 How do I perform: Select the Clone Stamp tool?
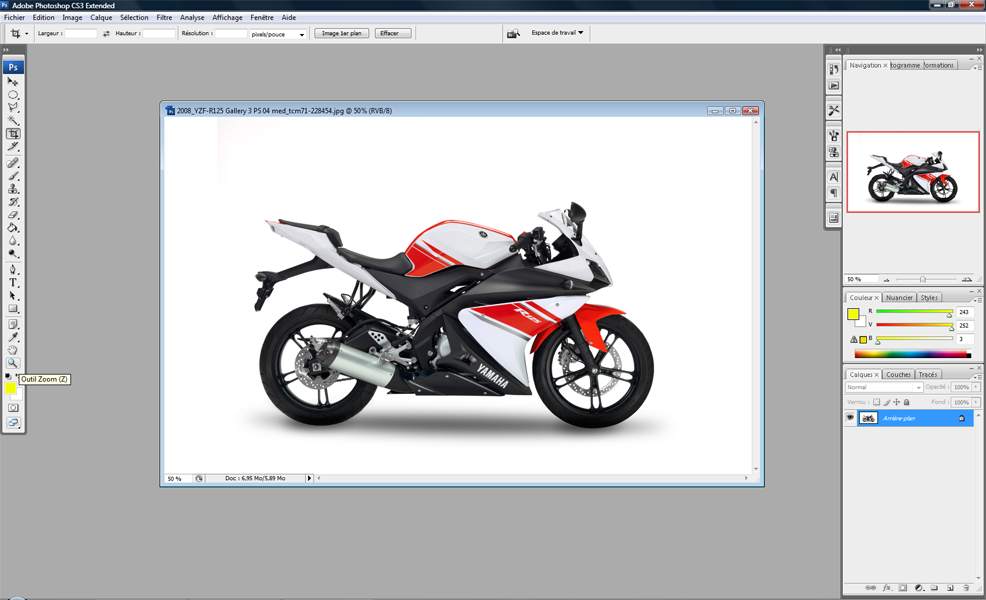[x=13, y=189]
